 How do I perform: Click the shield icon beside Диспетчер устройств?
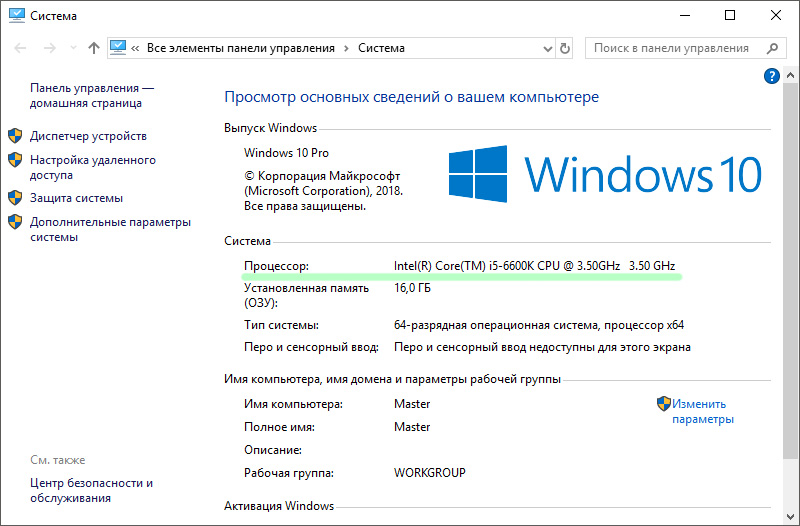click(15, 135)
